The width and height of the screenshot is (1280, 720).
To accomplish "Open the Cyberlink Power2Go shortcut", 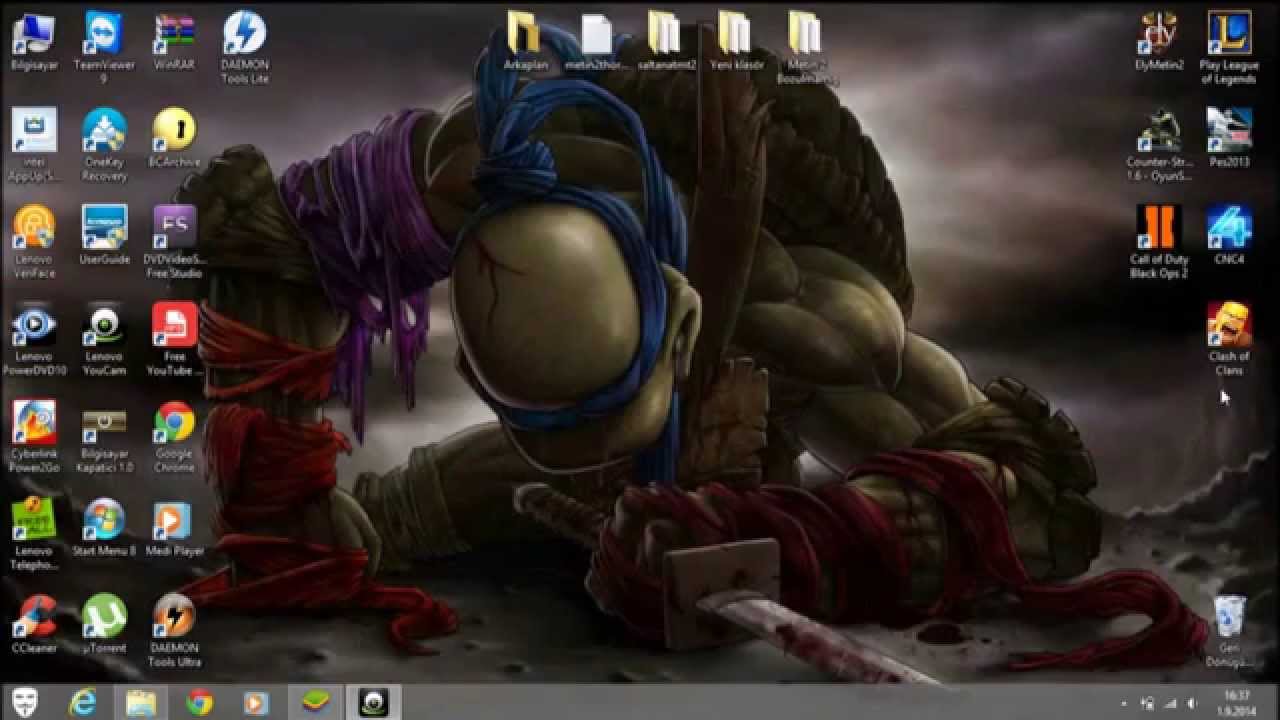I will [34, 437].
